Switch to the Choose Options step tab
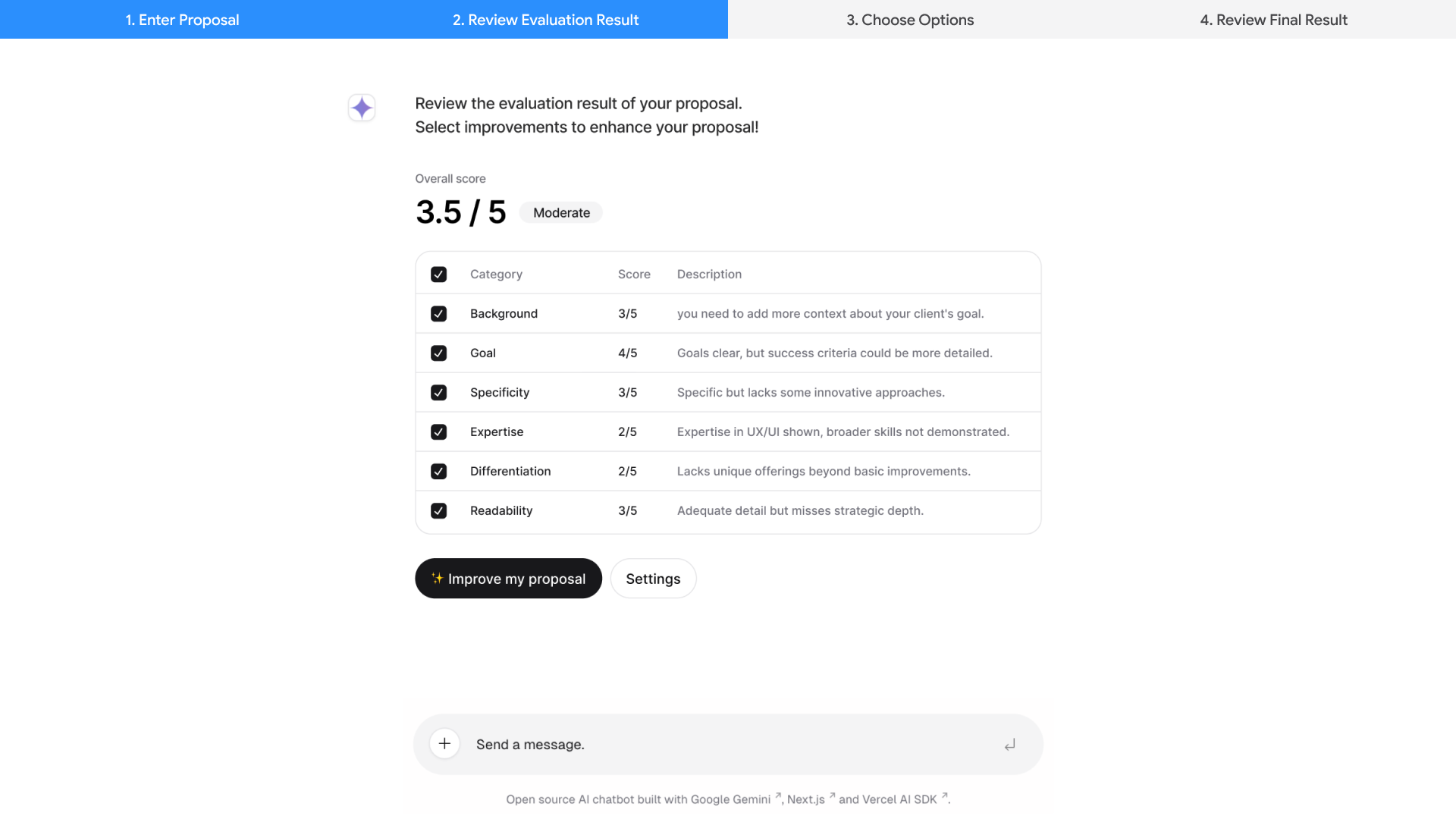1456x819 pixels. [x=910, y=20]
